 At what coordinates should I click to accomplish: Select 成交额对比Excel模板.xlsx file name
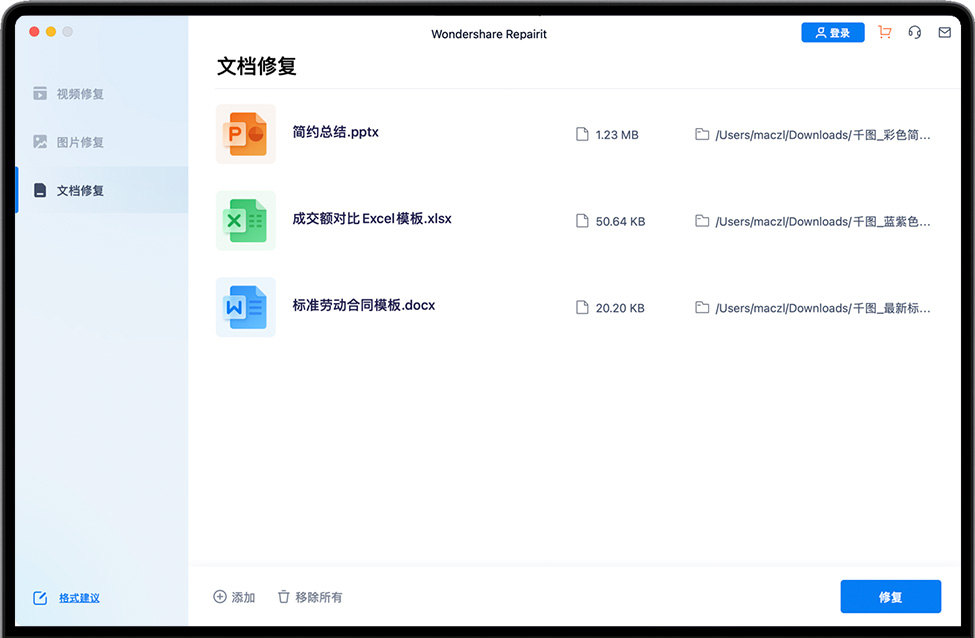(x=371, y=218)
